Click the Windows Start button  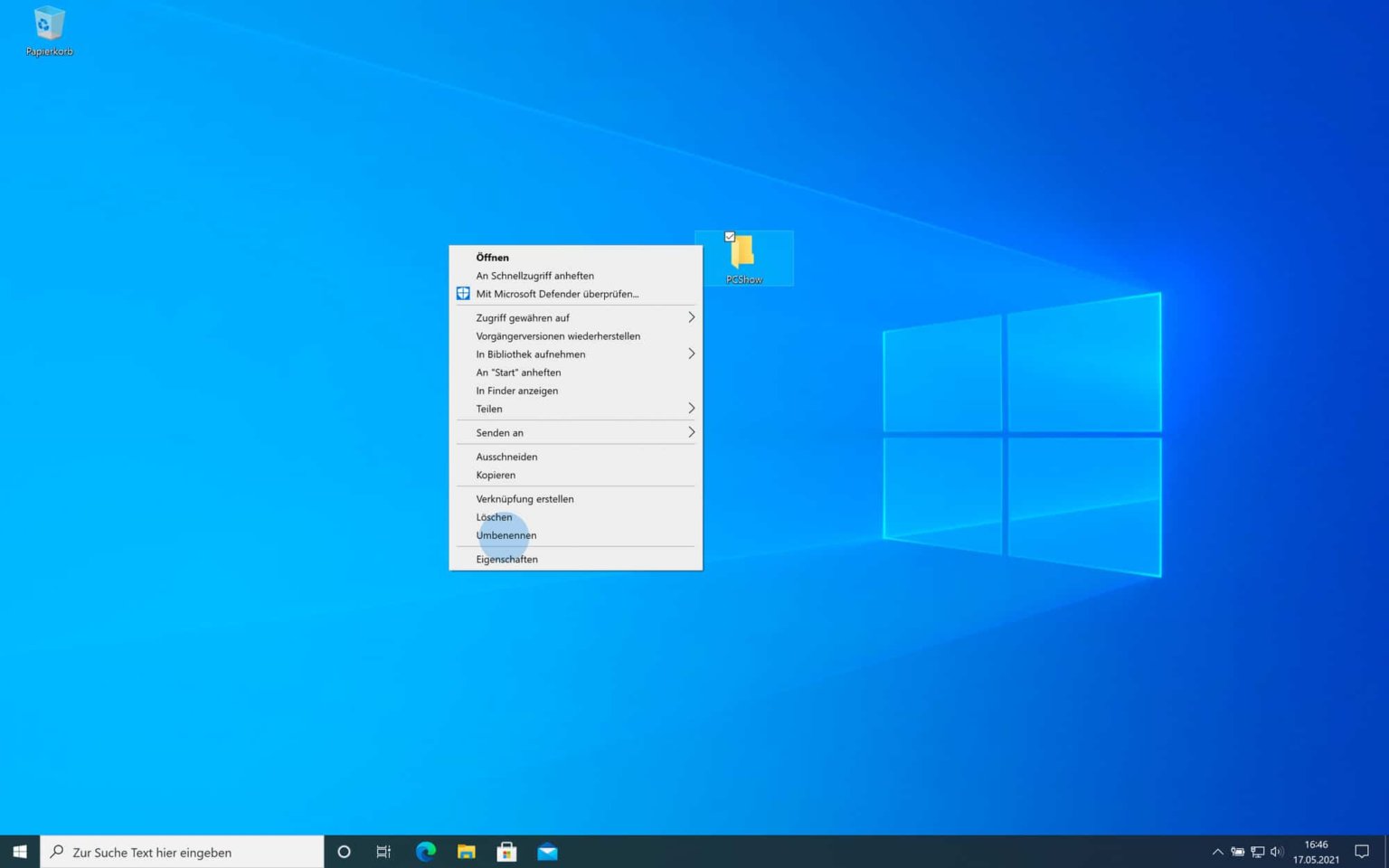click(x=18, y=851)
